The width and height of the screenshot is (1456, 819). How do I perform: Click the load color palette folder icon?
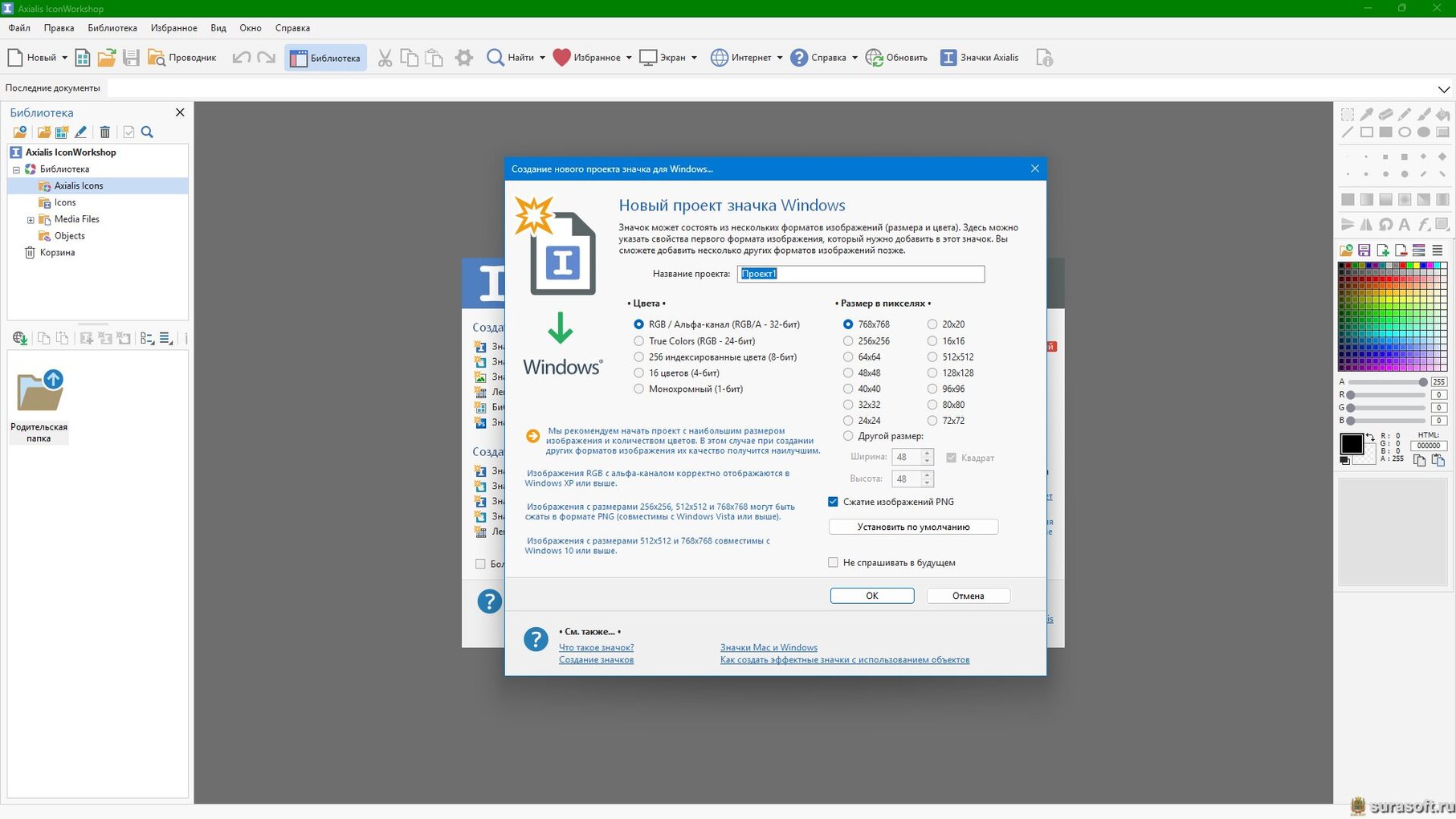[x=1346, y=251]
